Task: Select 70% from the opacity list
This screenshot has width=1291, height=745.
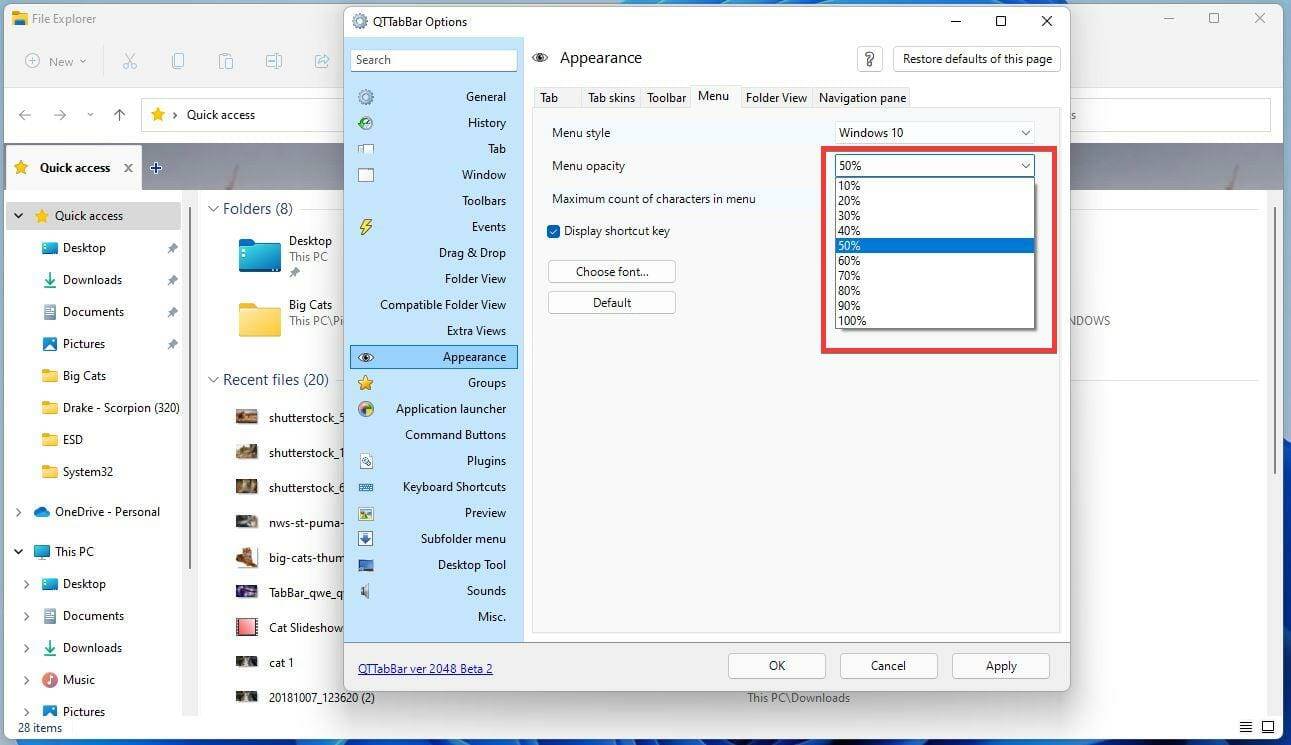Action: (x=849, y=275)
